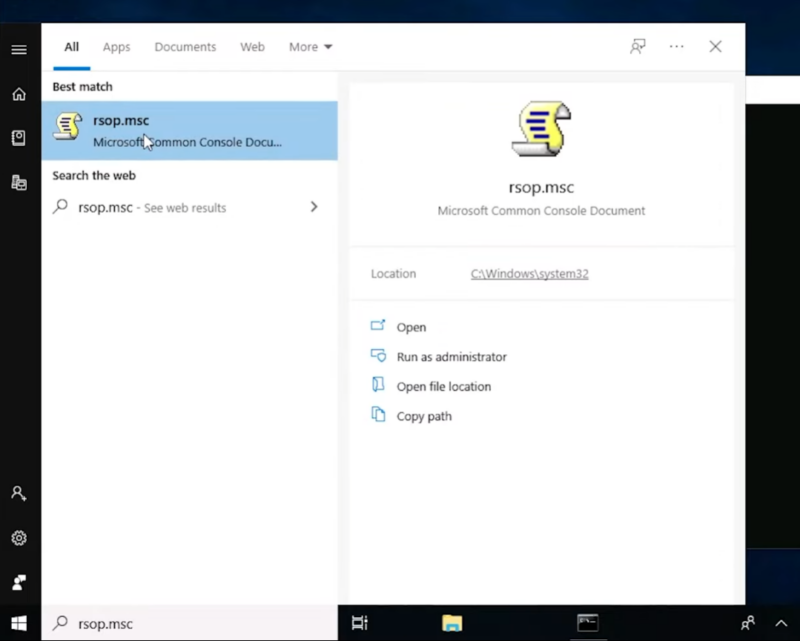Switch to the Apps tab
Viewport: 800px width, 641px height.
click(116, 47)
